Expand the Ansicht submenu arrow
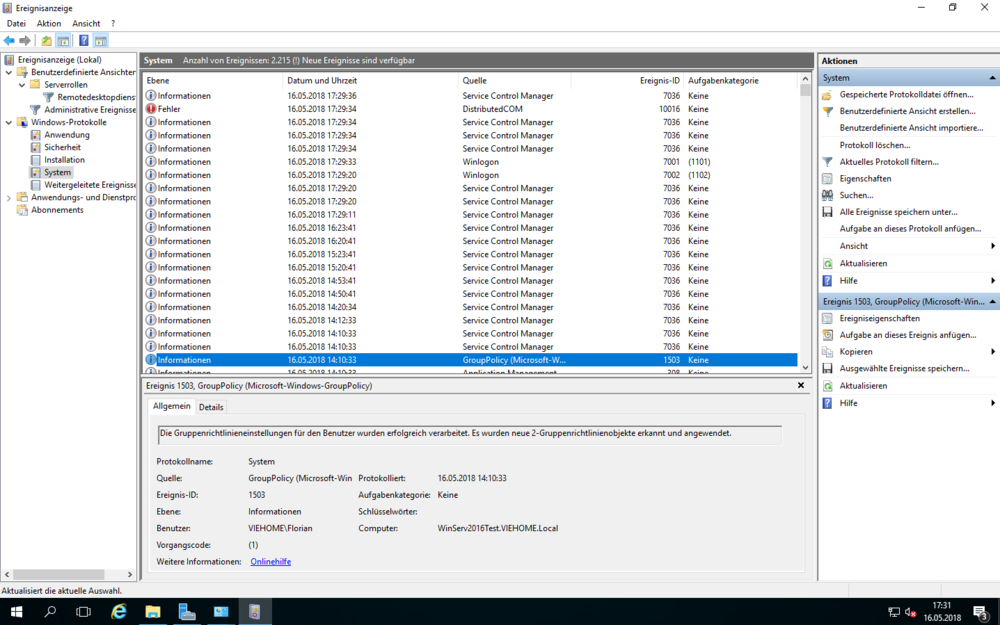Viewport: 1000px width, 625px height. tap(992, 245)
